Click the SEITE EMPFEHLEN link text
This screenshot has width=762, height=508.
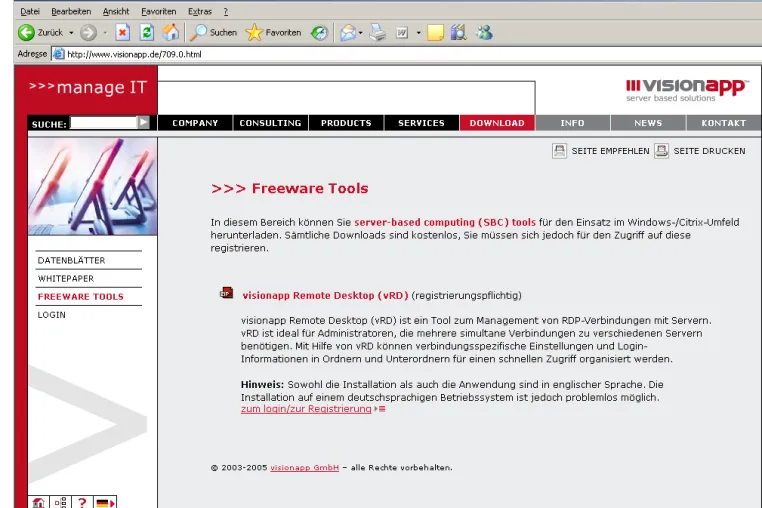(x=610, y=151)
